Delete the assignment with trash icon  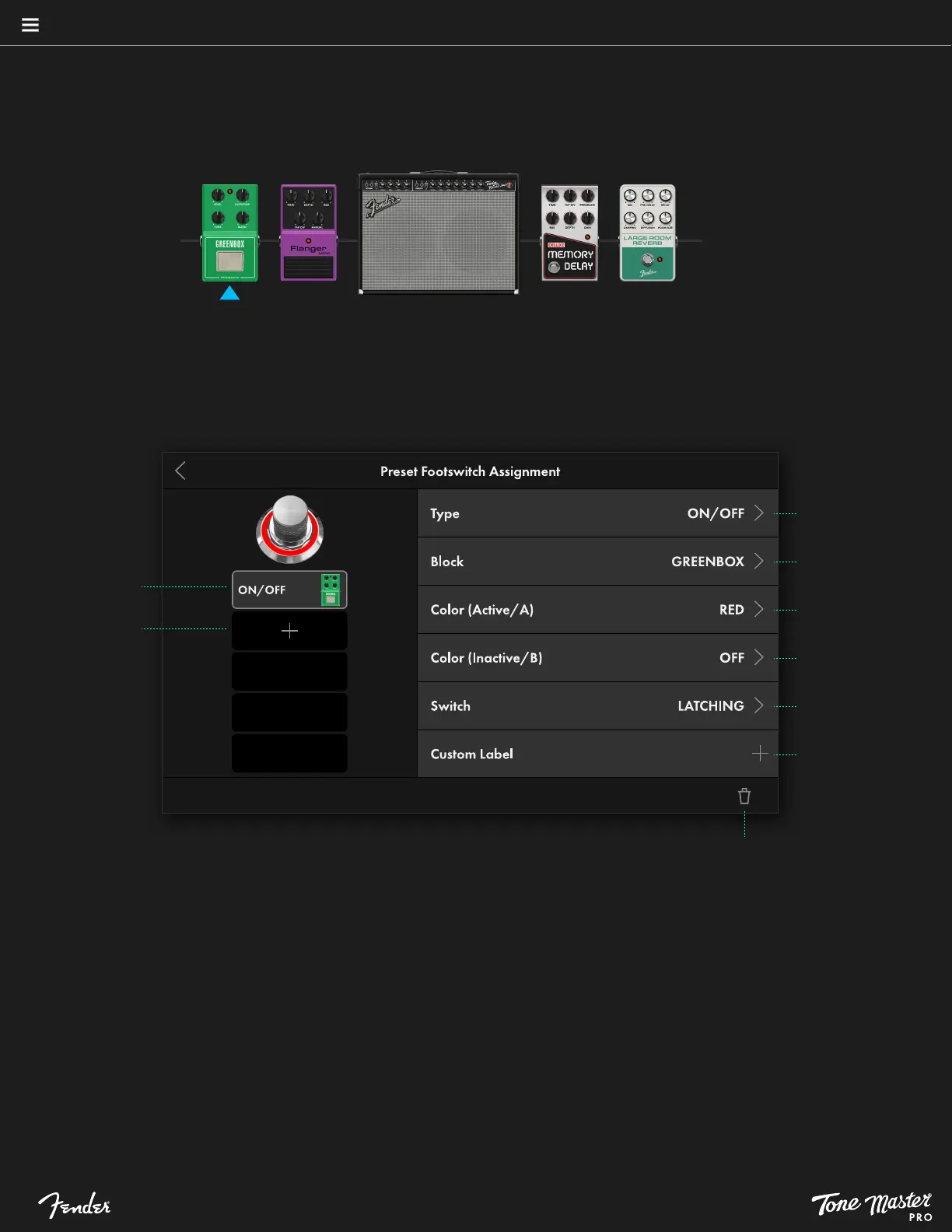pyautogui.click(x=744, y=796)
